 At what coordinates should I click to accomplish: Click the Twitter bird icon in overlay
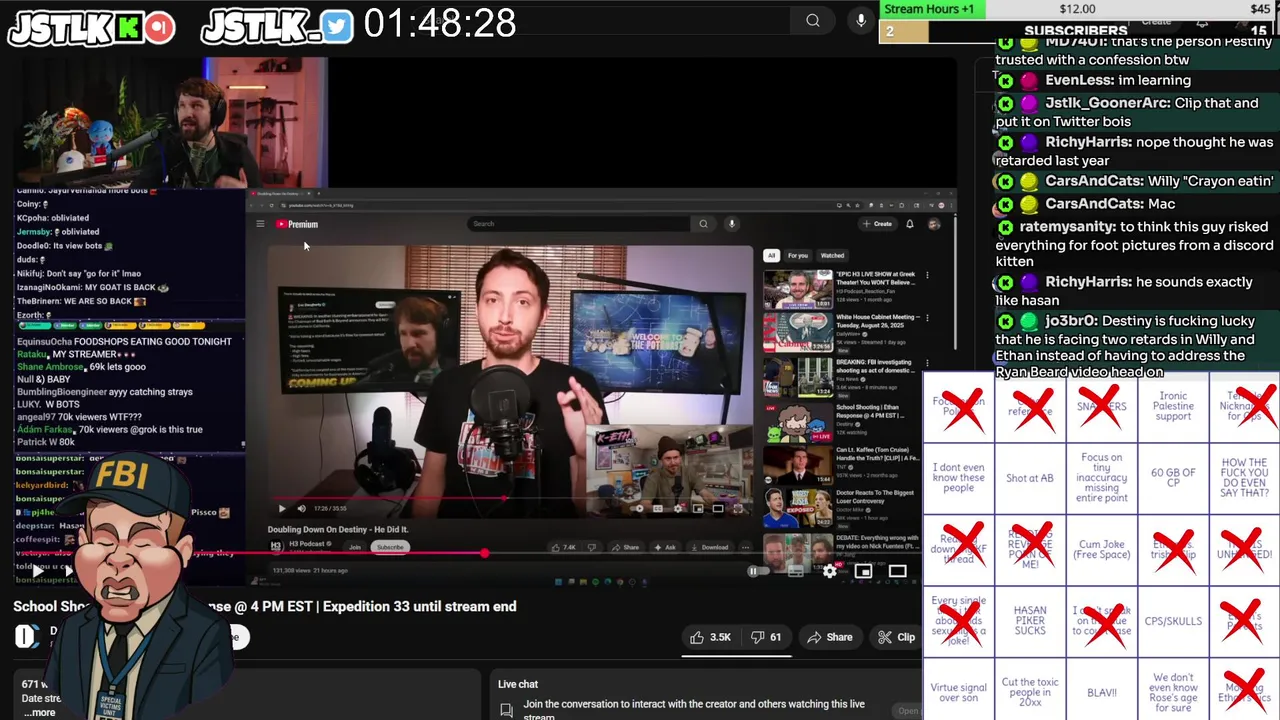(338, 27)
